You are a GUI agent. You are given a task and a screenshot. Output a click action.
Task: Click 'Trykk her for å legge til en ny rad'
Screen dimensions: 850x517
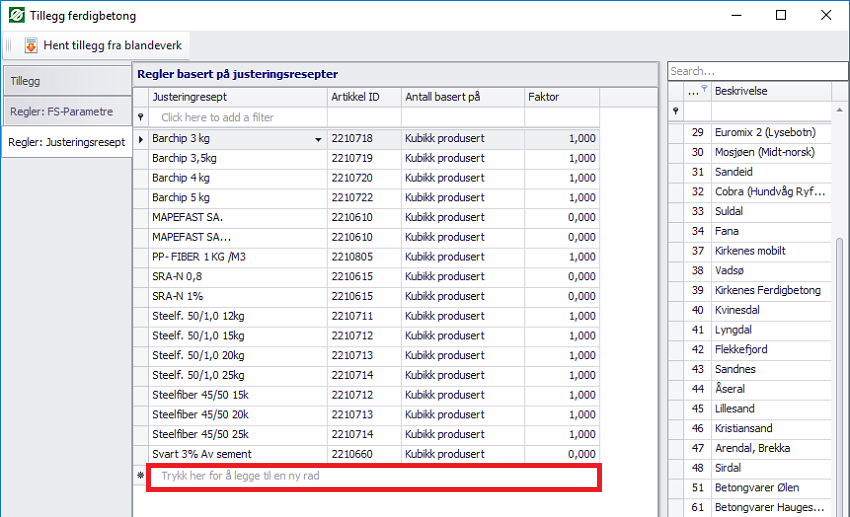[374, 477]
